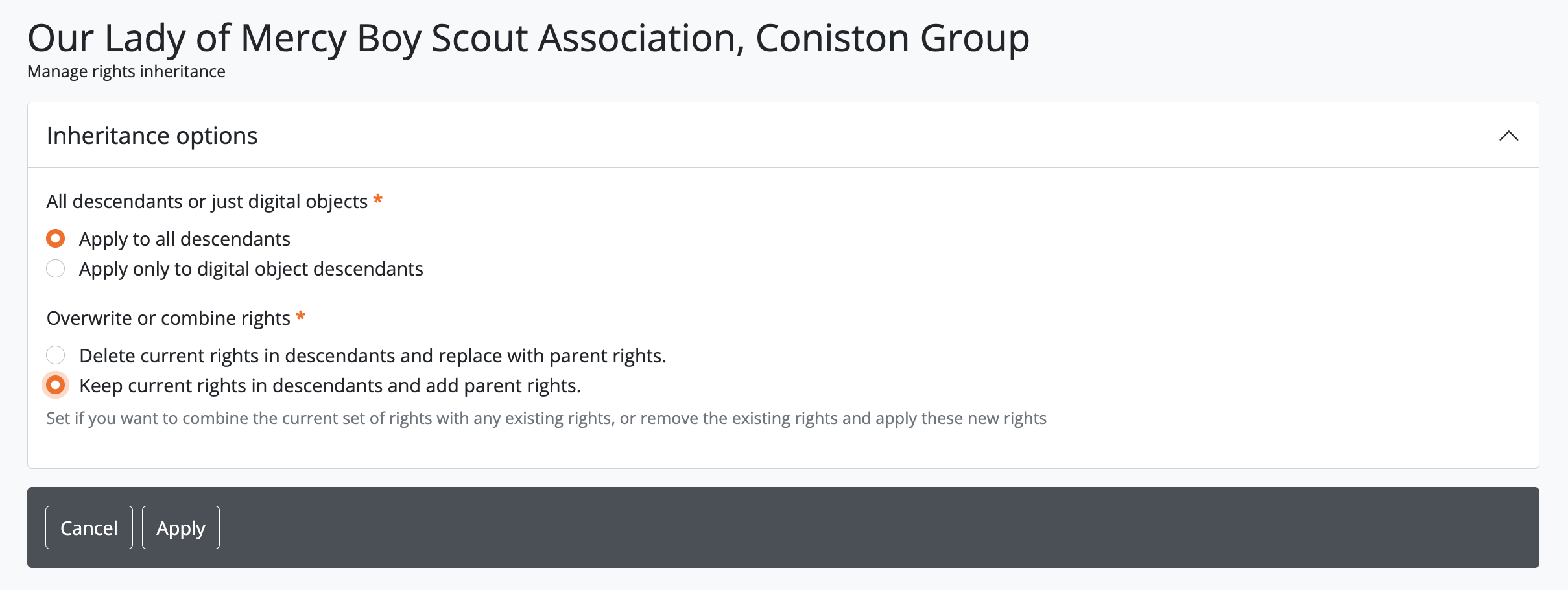
Task: Click the Inheritance options section heading
Action: click(152, 136)
